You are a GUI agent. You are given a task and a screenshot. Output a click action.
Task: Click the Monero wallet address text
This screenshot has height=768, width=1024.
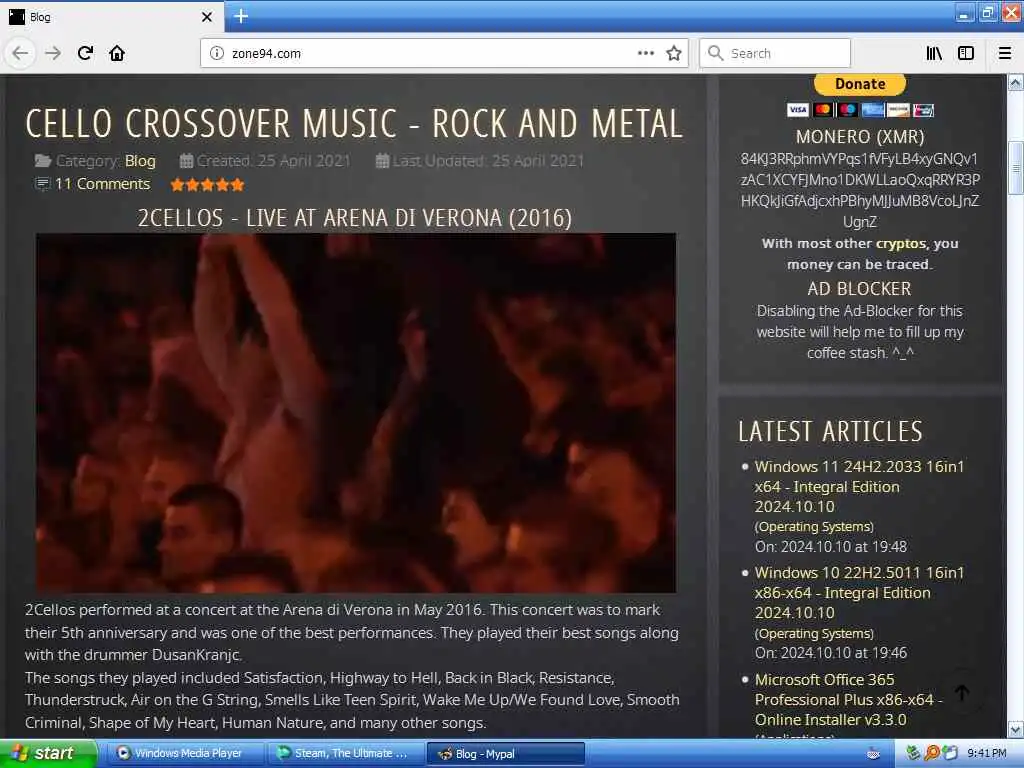860,190
